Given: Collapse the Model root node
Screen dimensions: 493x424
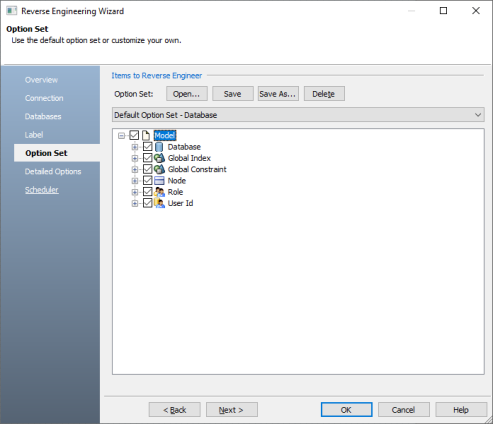Looking at the screenshot, I should (121, 136).
